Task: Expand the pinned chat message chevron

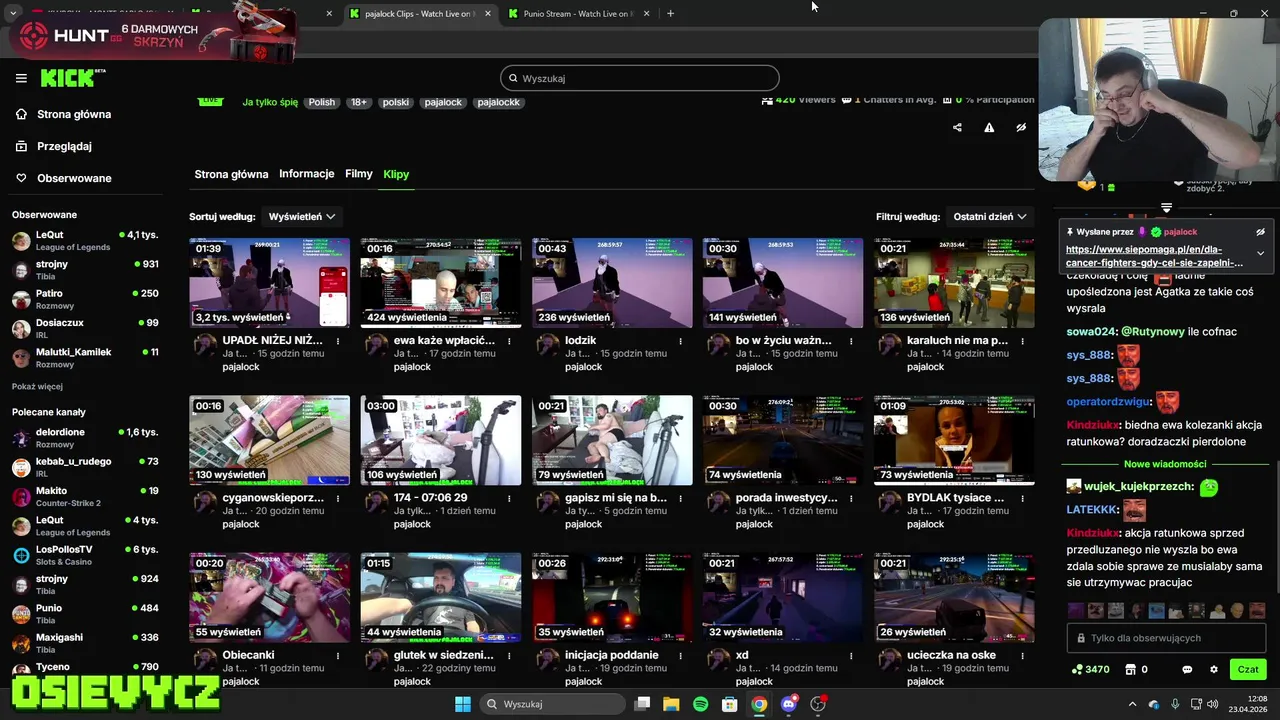Action: coord(1260,253)
